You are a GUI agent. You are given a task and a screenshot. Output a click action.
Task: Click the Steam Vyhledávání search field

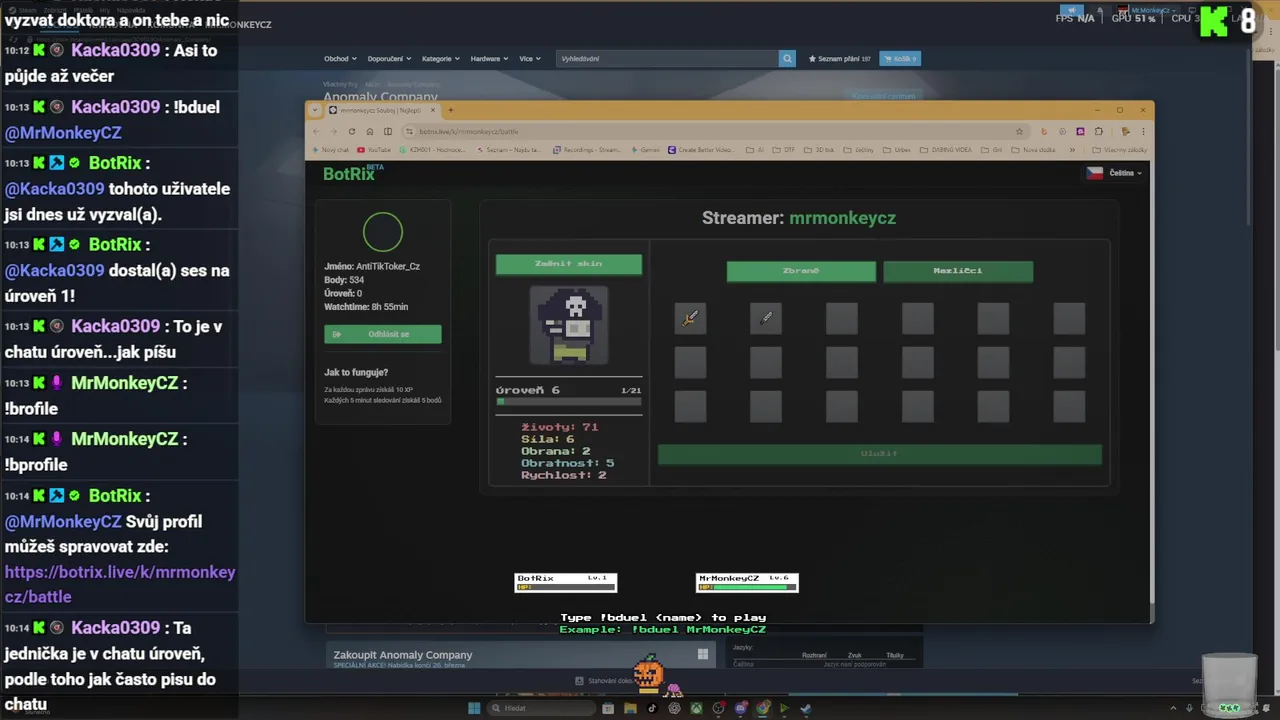[x=668, y=58]
